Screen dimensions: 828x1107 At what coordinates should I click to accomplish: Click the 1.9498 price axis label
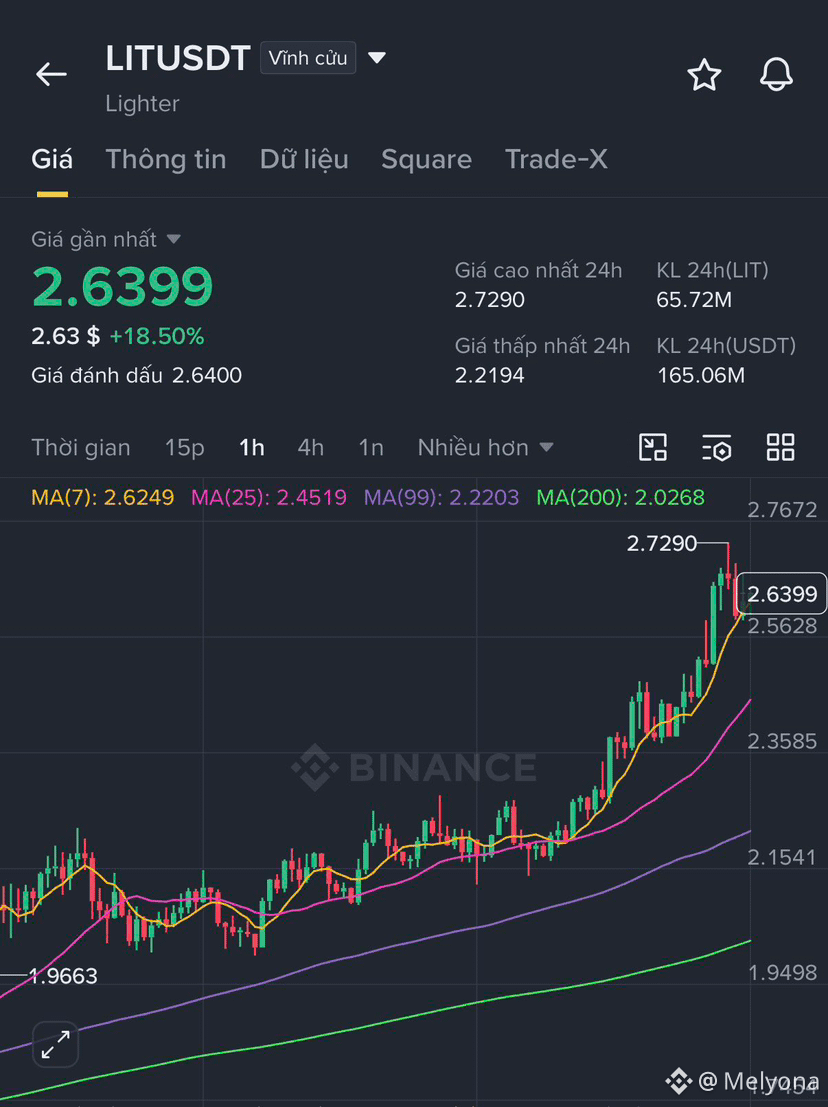click(x=782, y=973)
